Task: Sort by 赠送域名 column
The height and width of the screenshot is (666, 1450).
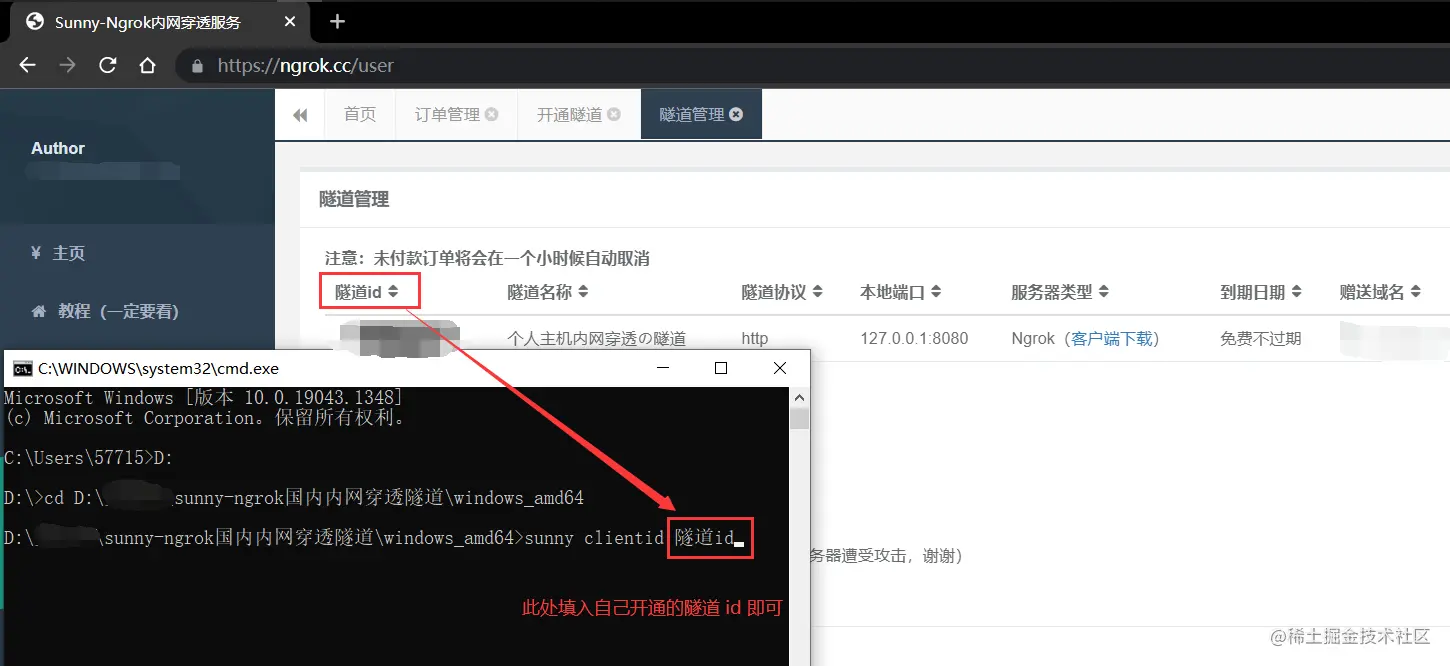Action: [x=1381, y=292]
